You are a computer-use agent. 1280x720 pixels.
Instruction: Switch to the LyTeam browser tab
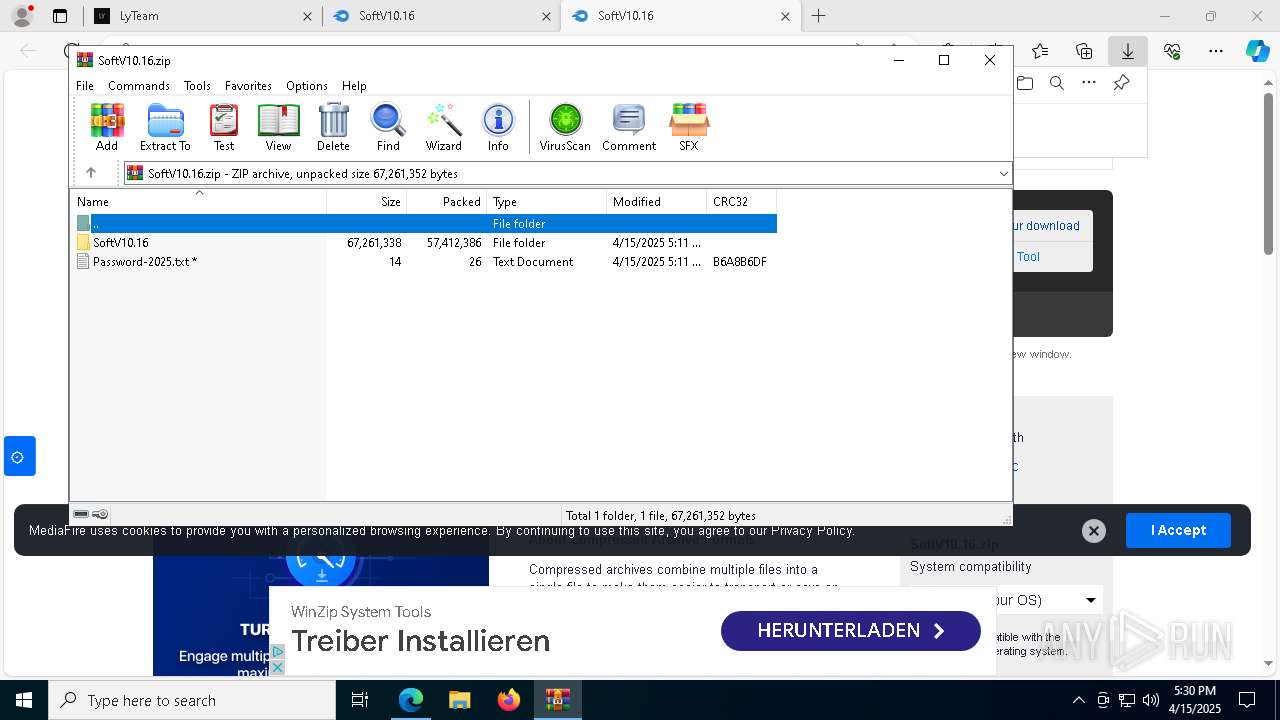(203, 16)
